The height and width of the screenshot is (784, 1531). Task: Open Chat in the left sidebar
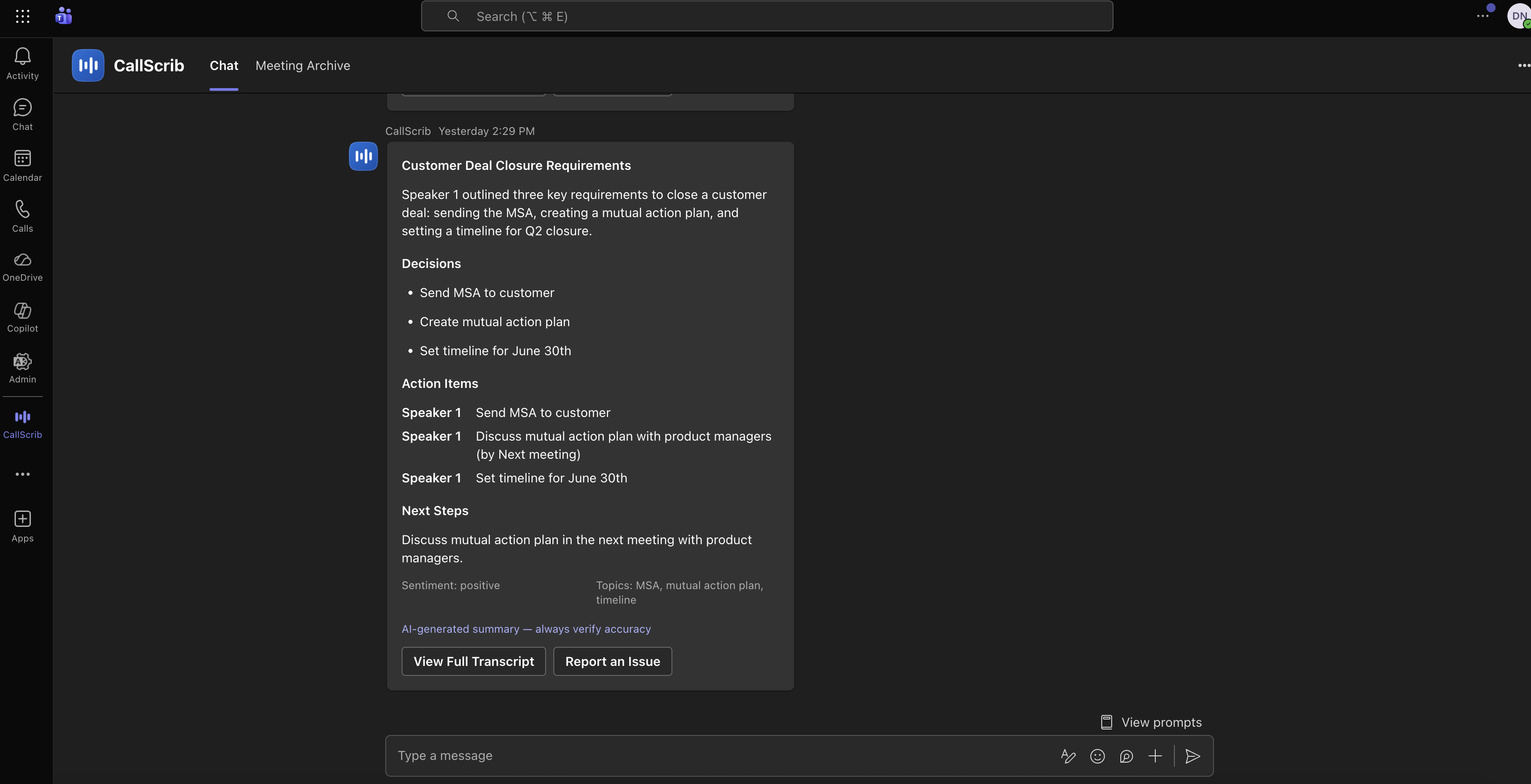[23, 115]
